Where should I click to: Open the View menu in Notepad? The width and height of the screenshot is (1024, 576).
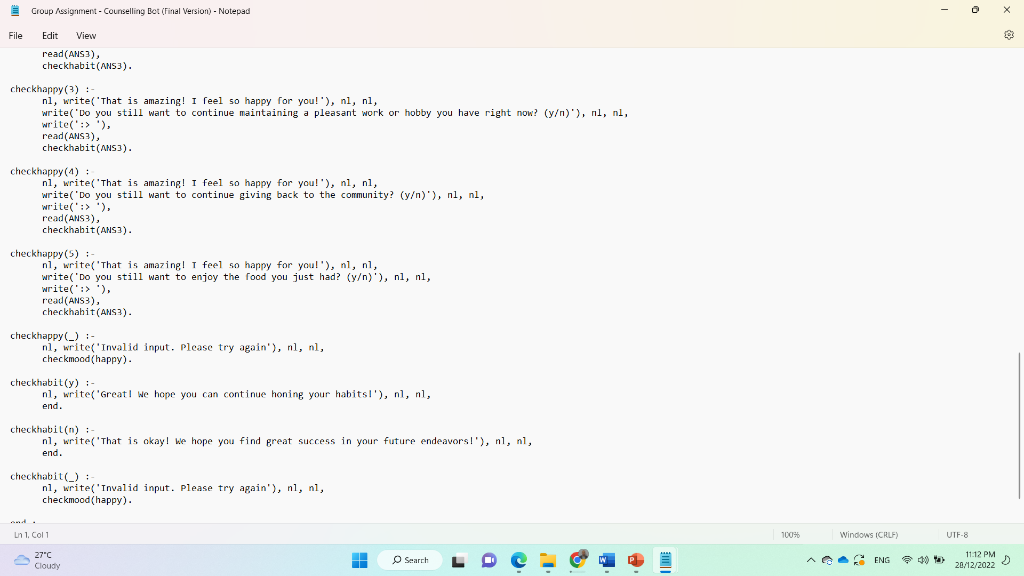(x=86, y=35)
